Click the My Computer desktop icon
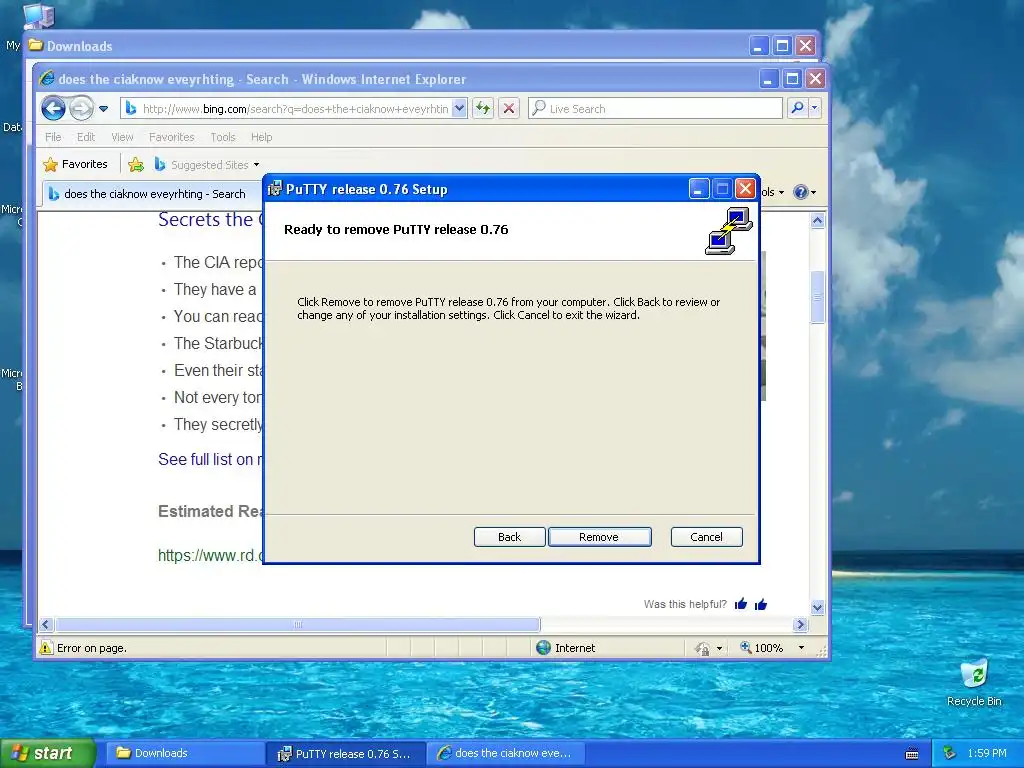Screen dimensions: 1024x768 click(x=38, y=16)
